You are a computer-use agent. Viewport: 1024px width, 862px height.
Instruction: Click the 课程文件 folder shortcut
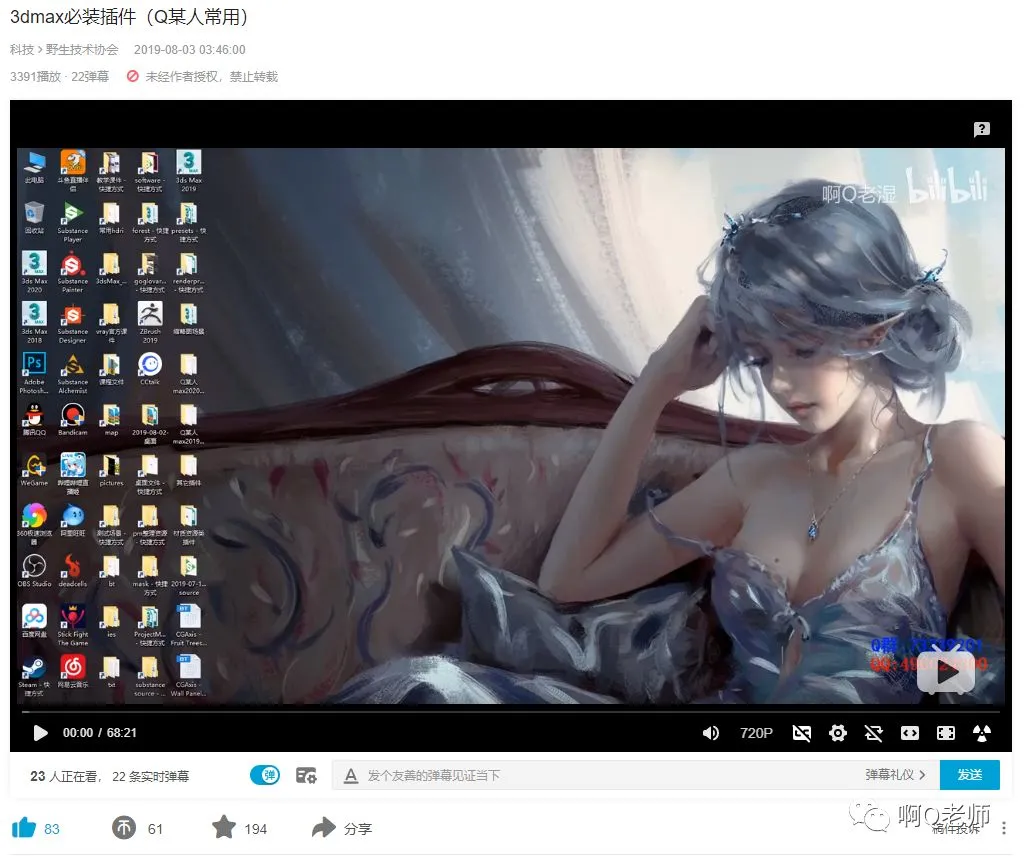click(111, 368)
